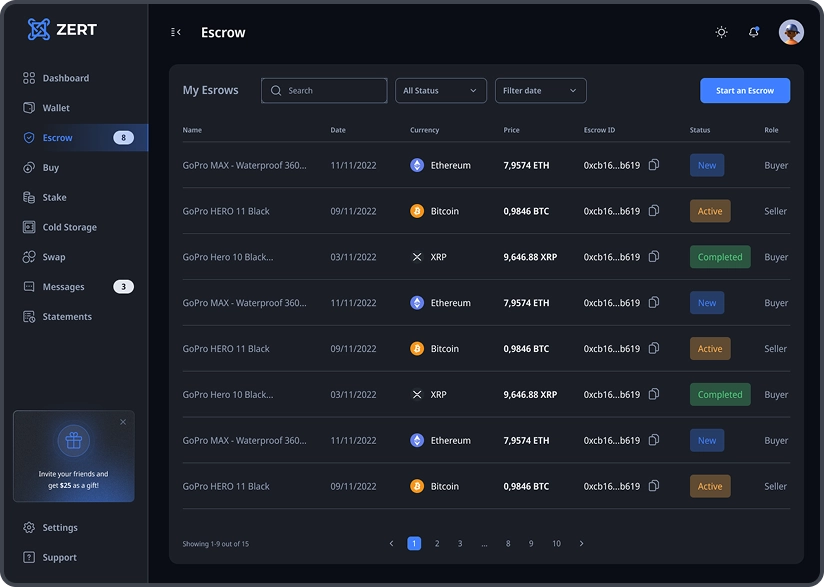Click the pagination ellipsis

coord(484,544)
